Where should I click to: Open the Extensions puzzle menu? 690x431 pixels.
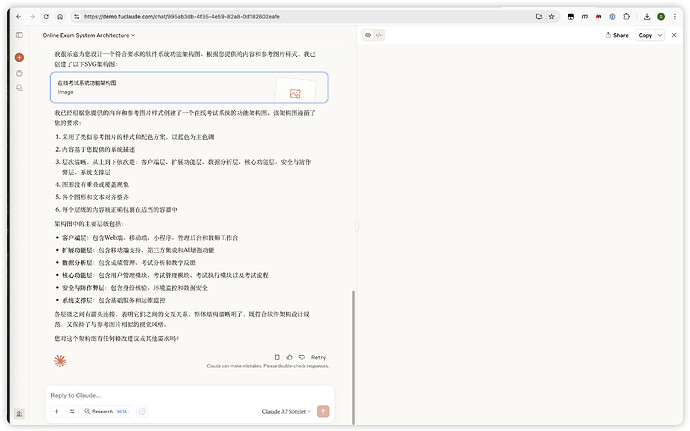pyautogui.click(x=626, y=17)
